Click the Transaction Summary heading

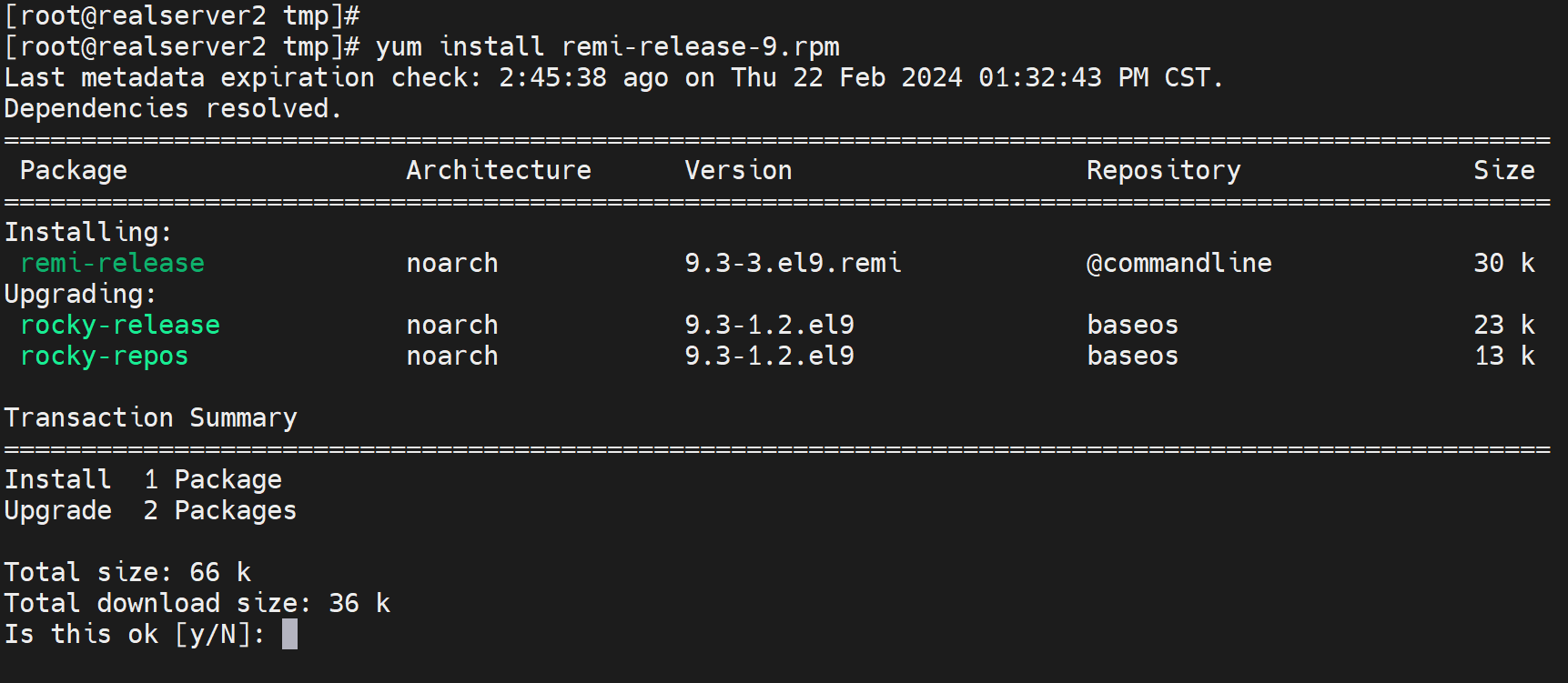[150, 417]
